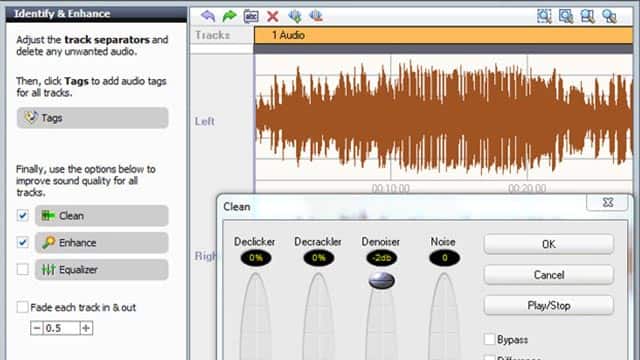The image size is (640, 360).
Task: Click the Decrackler 0% value display
Action: [x=318, y=258]
